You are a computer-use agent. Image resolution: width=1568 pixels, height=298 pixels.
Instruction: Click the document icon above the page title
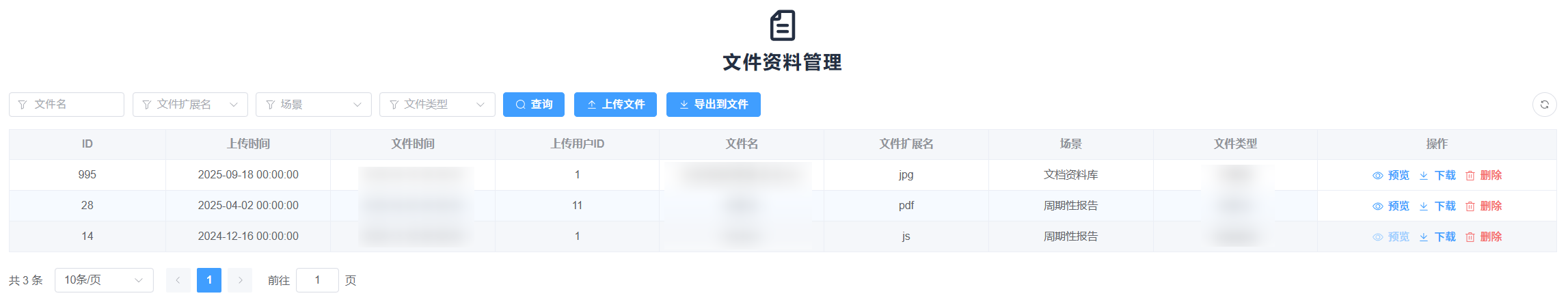coord(783,26)
